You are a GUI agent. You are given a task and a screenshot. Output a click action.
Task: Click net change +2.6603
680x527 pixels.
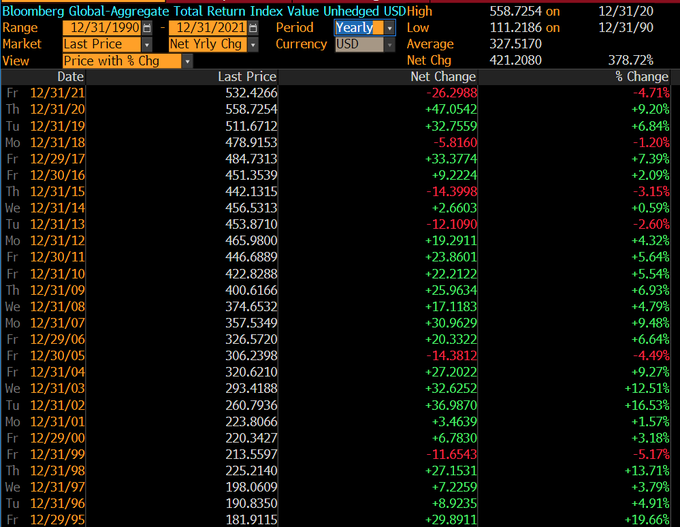(x=454, y=208)
